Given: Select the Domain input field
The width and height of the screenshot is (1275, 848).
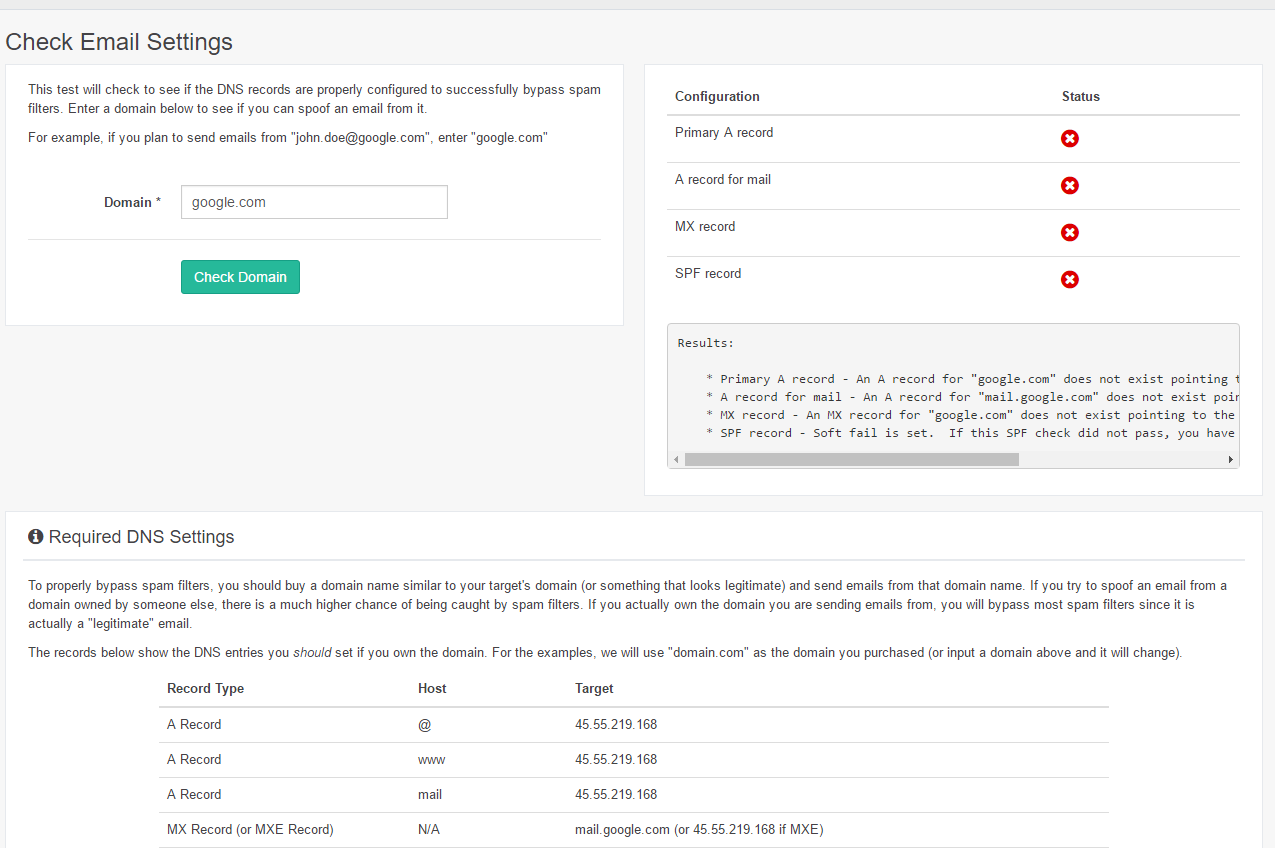Looking at the screenshot, I should 313,202.
